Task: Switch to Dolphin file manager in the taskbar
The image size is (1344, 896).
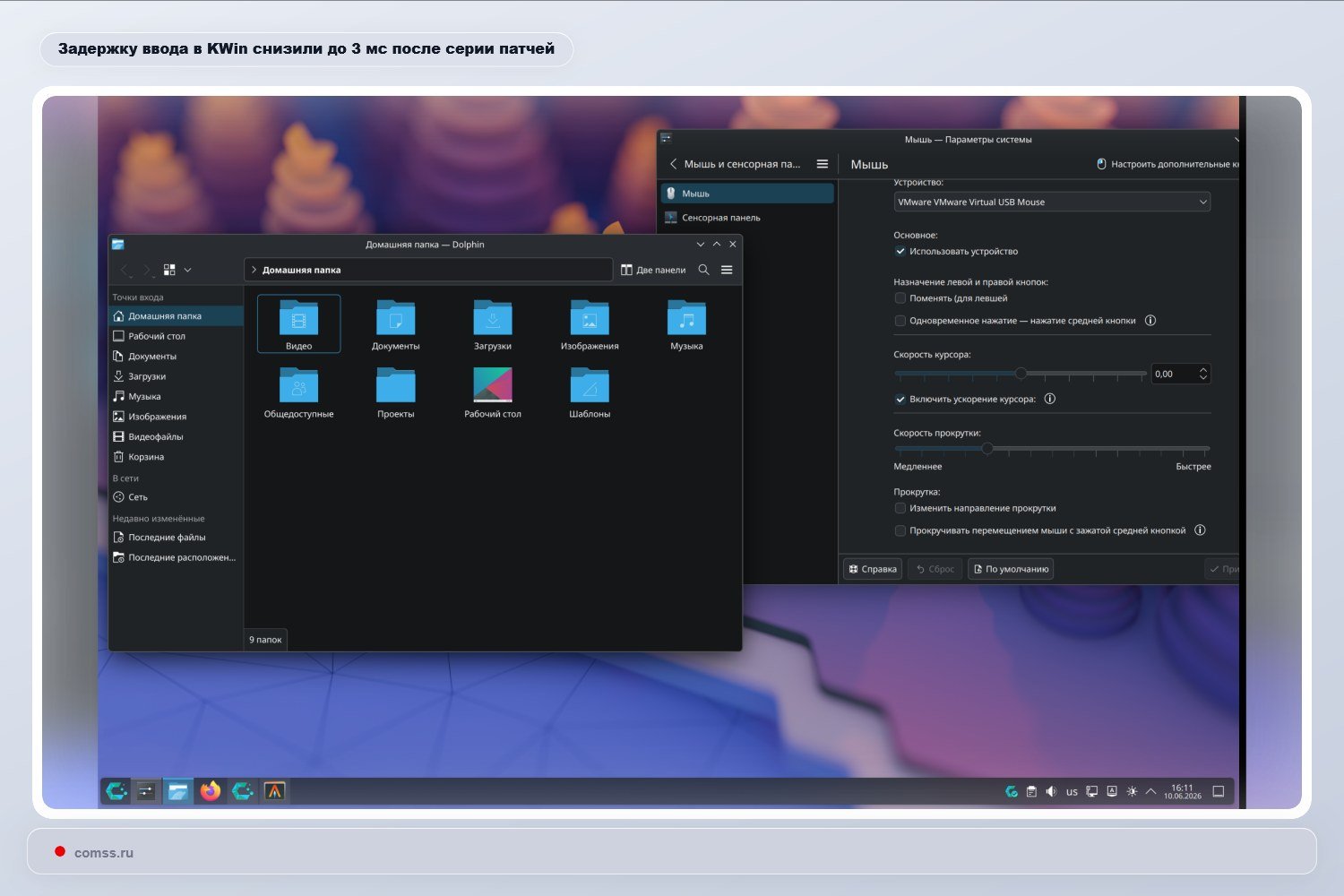Action: [x=177, y=791]
